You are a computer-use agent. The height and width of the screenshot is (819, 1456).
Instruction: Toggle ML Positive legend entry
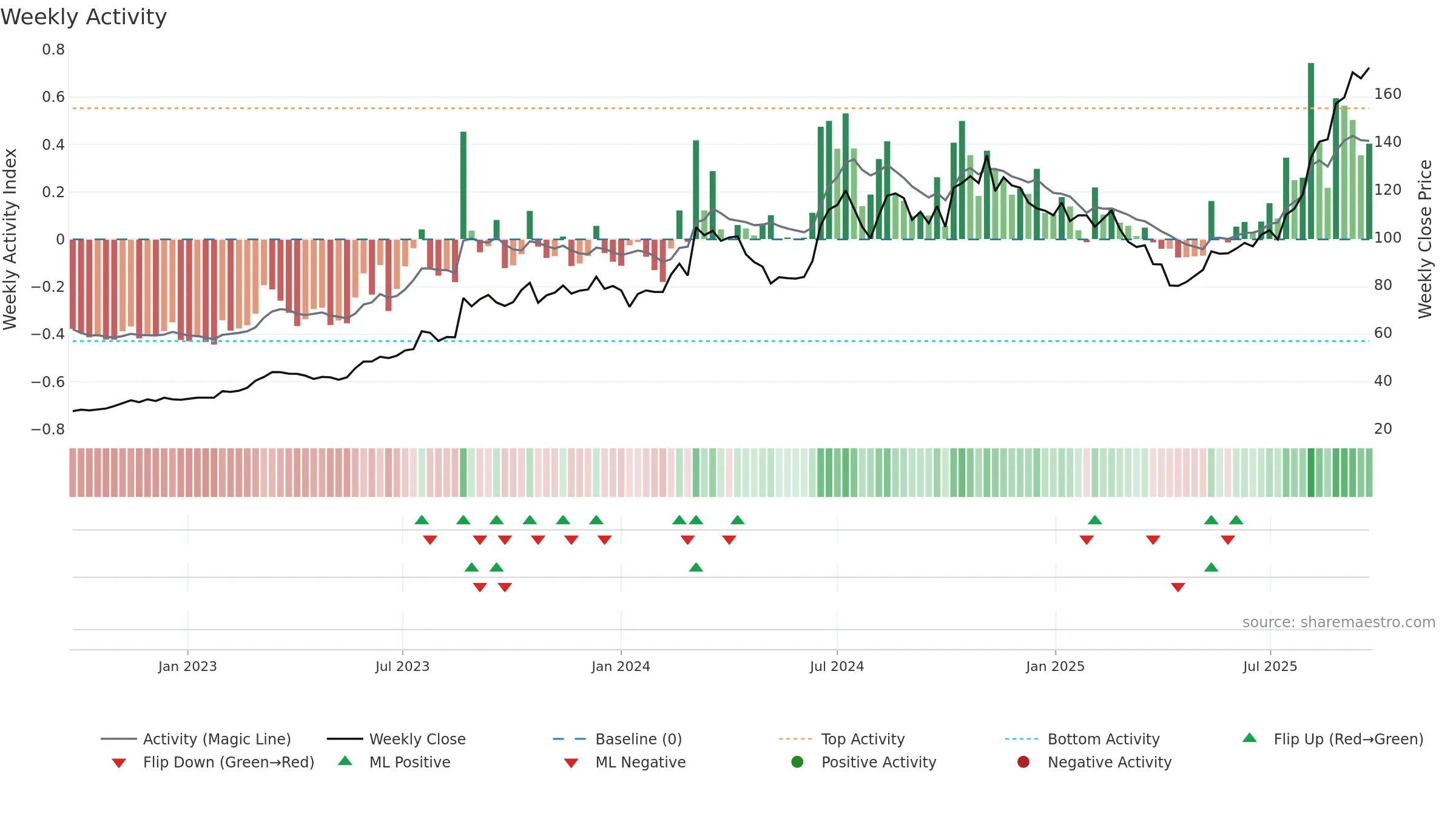(x=394, y=762)
